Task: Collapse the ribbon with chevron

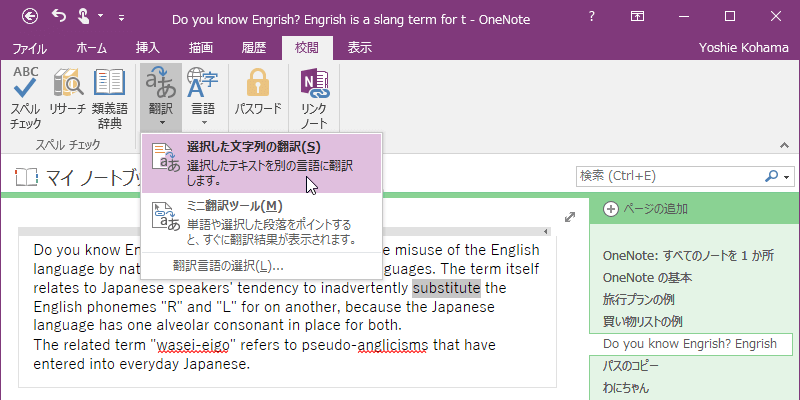Action: pyautogui.click(x=784, y=145)
